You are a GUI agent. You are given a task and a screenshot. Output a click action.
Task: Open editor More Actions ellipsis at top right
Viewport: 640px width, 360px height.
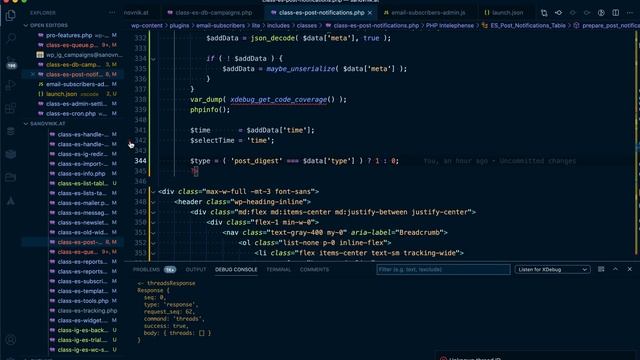pos(630,13)
